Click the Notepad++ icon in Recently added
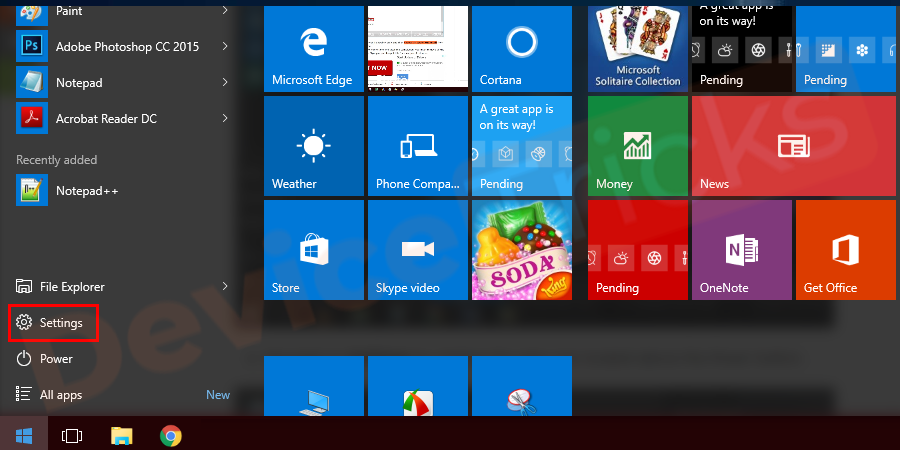This screenshot has height=450, width=900. pyautogui.click(x=32, y=190)
